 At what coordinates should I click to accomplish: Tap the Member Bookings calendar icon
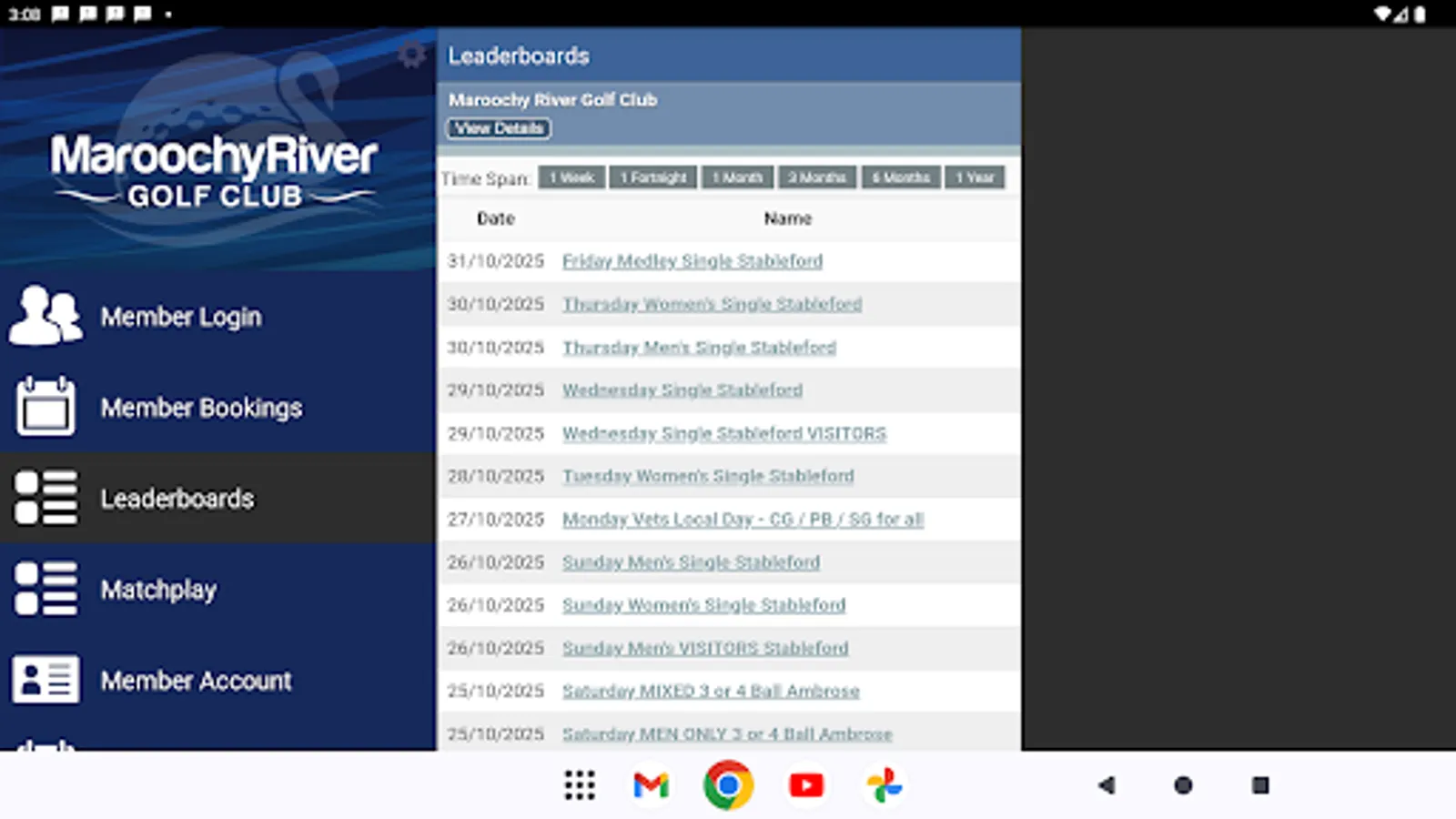click(x=44, y=407)
